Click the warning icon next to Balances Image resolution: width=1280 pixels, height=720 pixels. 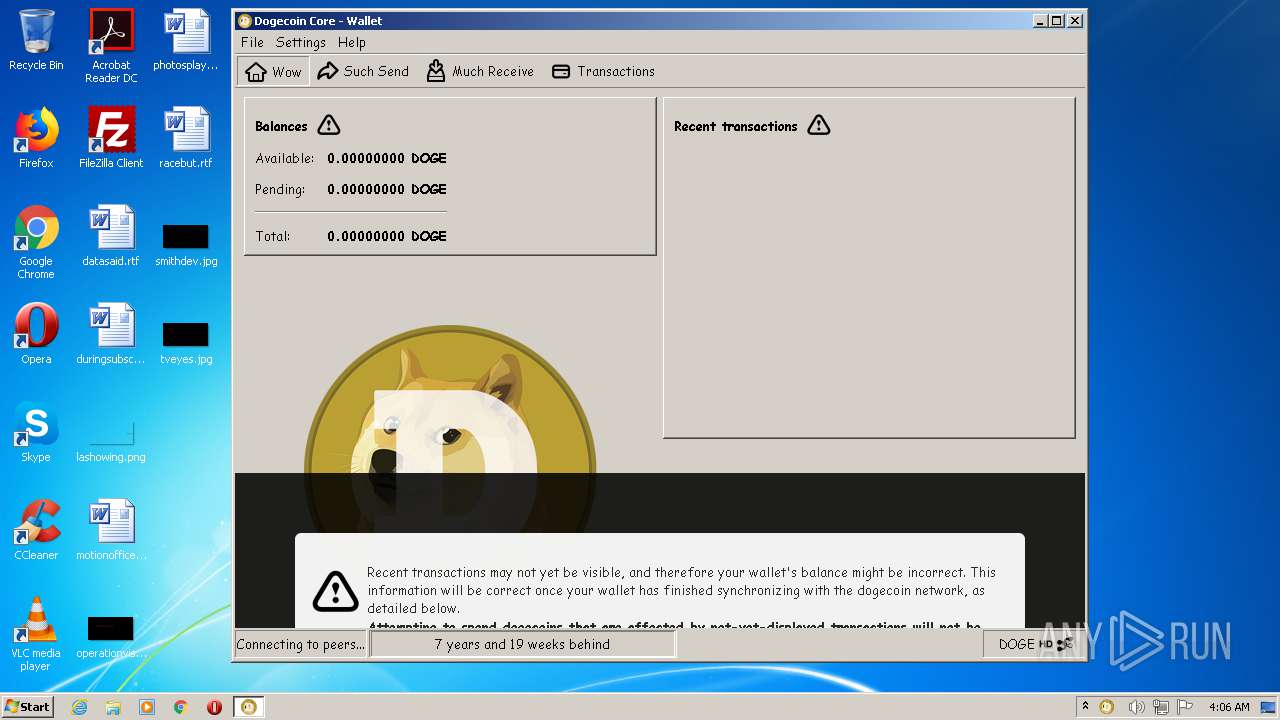(328, 126)
